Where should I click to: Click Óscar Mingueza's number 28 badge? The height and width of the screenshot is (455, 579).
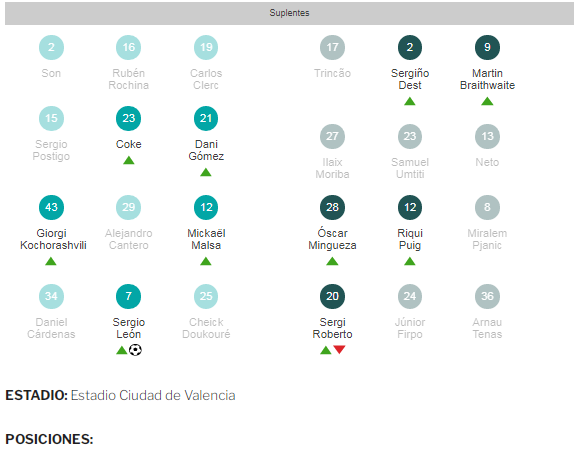point(332,207)
